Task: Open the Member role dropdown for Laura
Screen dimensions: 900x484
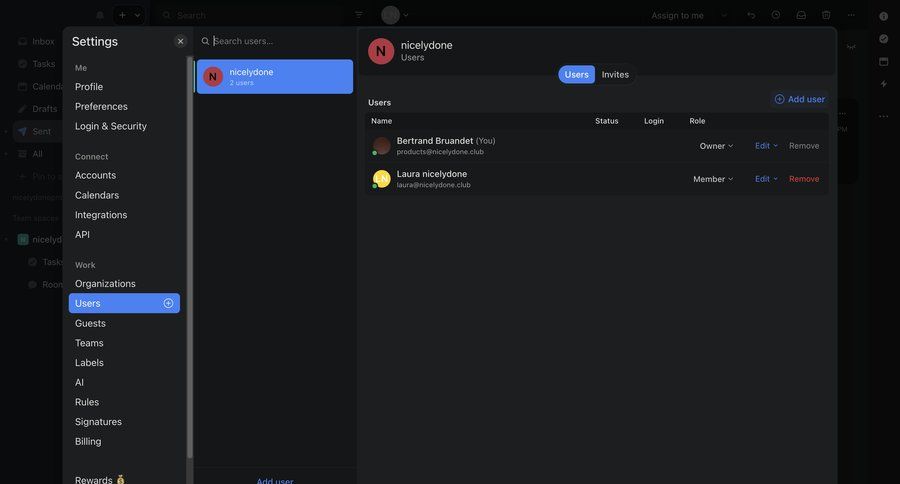Action: 713,179
